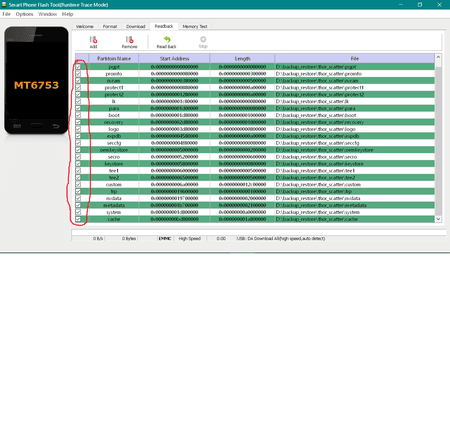Switch to the Memory Test tab

[x=195, y=26]
